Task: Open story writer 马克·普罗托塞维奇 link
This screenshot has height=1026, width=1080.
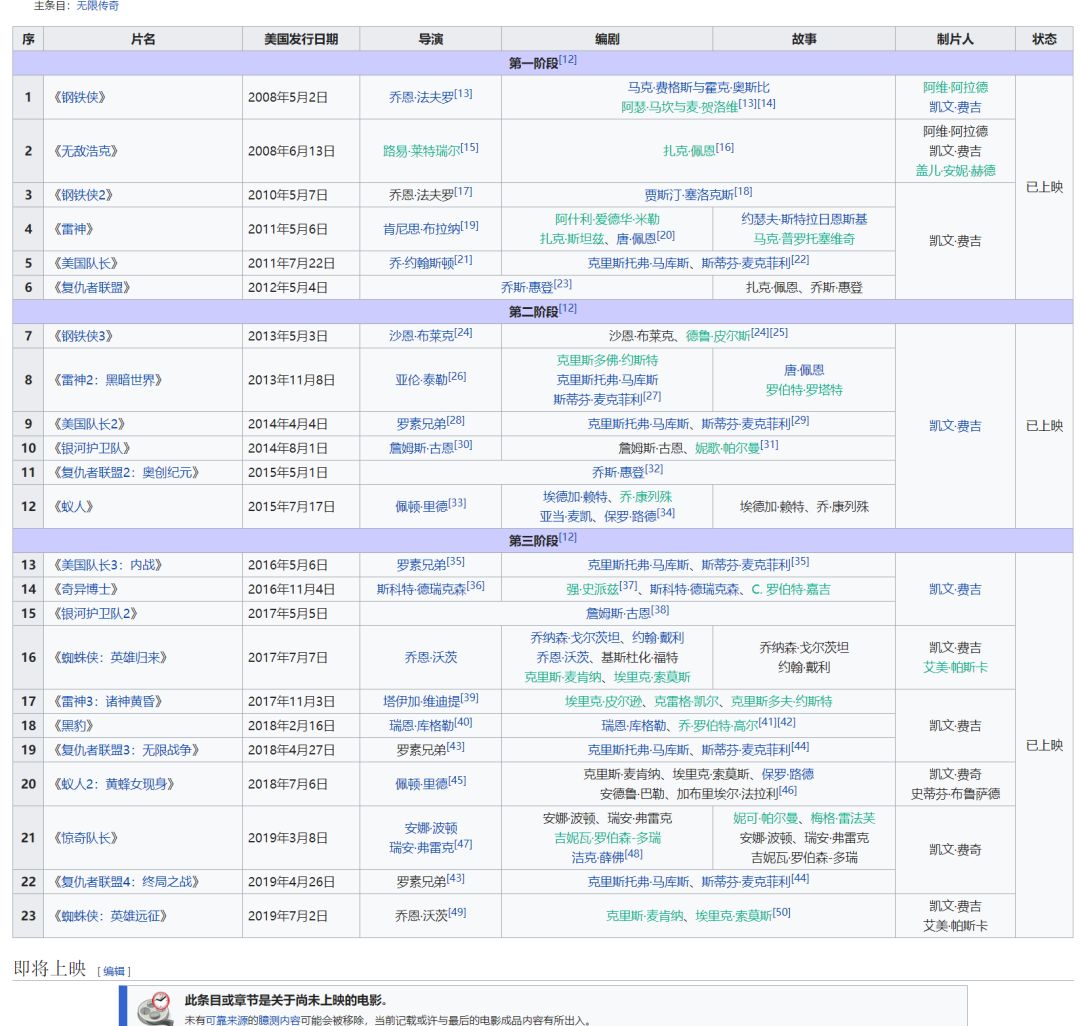Action: [x=804, y=239]
